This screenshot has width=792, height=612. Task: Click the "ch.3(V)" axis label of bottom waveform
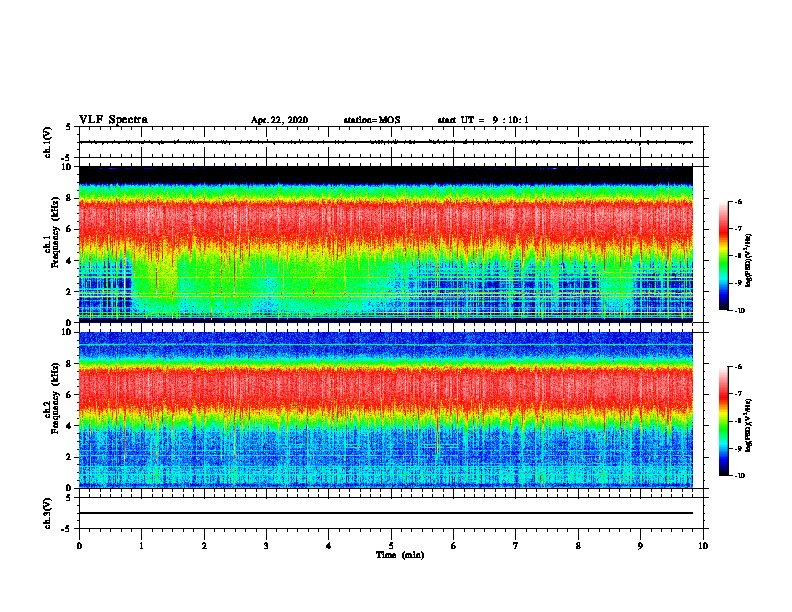pyautogui.click(x=48, y=513)
